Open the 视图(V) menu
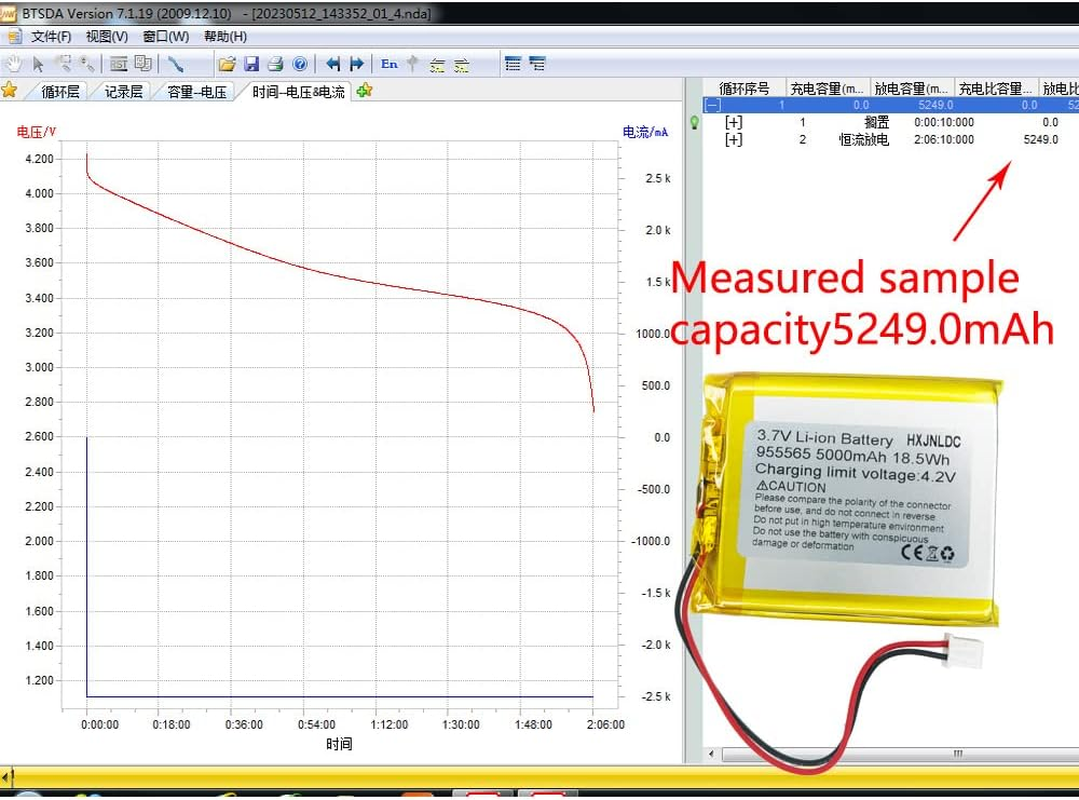 coord(107,37)
